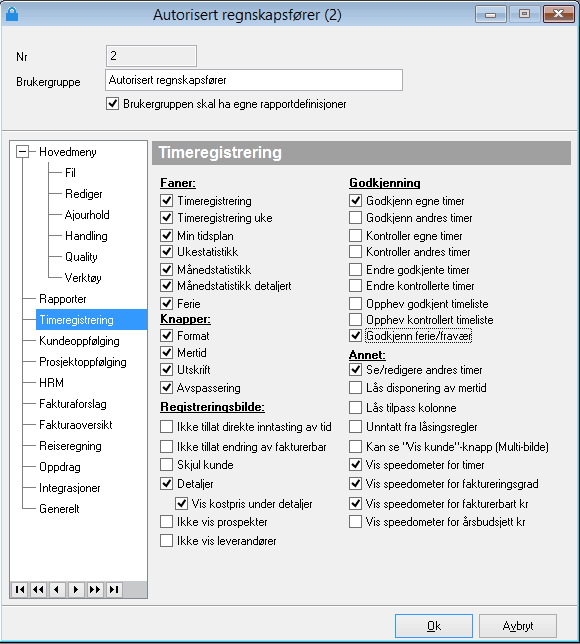Check Unntatt fra låsingsregler
Screen dimensions: 580x644
pyautogui.click(x=355, y=426)
